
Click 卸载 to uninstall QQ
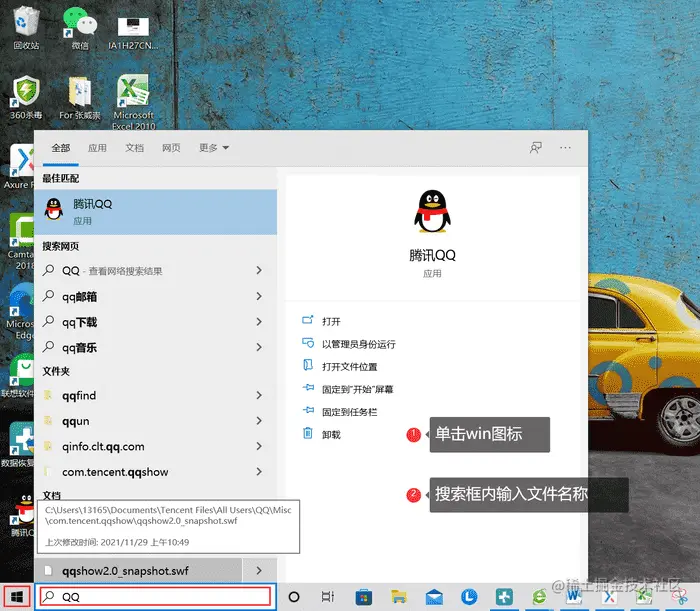click(331, 434)
